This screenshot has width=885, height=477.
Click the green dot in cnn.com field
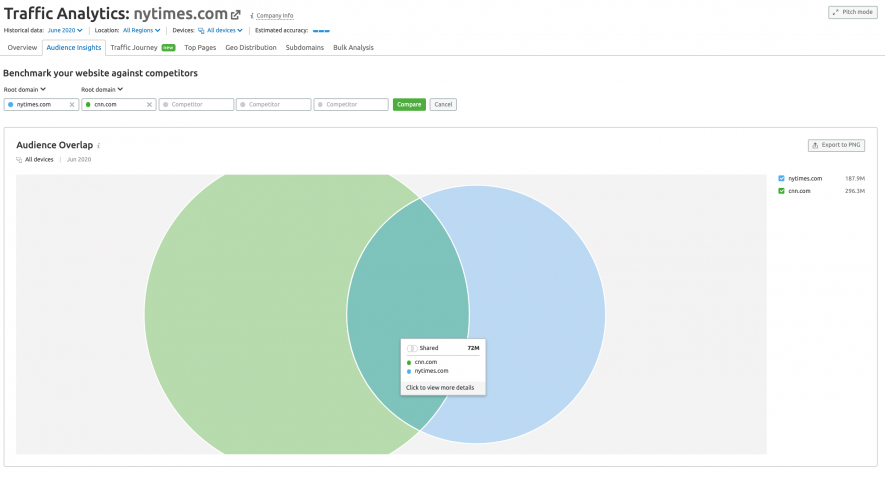click(x=88, y=104)
